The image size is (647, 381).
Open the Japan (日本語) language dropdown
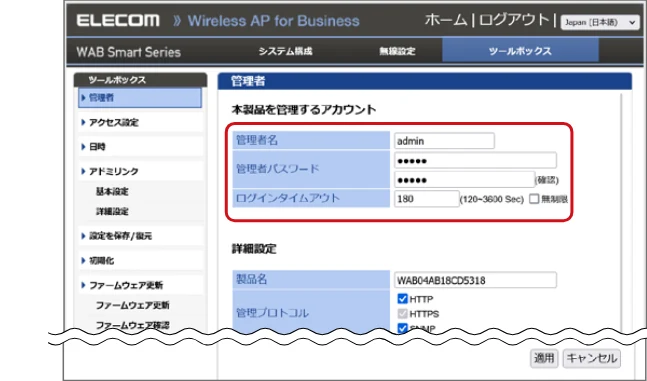tap(600, 22)
